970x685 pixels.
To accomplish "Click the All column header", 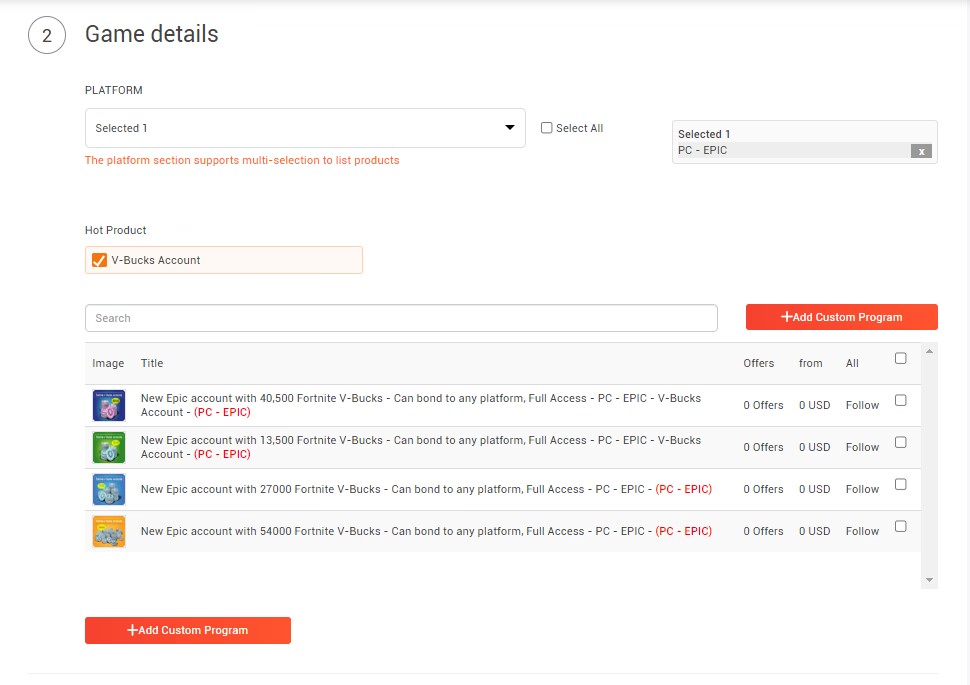I will tap(852, 363).
